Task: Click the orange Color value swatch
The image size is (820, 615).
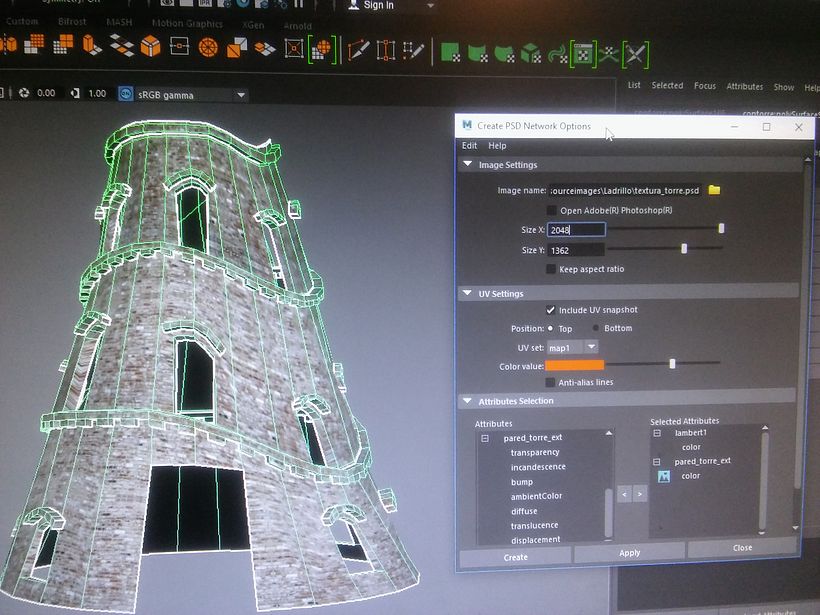Action: tap(575, 365)
